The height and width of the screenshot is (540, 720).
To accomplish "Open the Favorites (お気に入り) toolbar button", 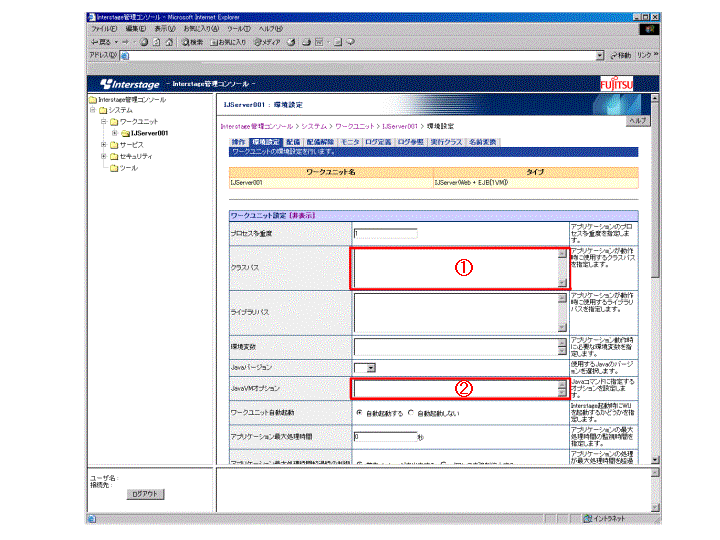I will coord(229,42).
